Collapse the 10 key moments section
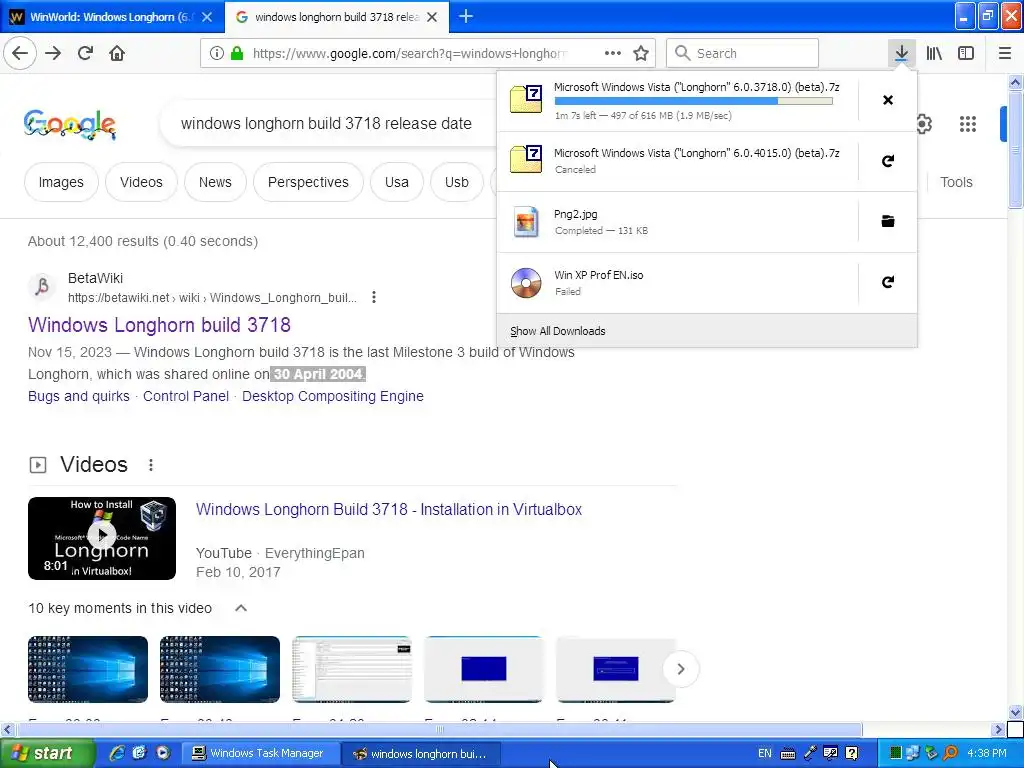The width and height of the screenshot is (1024, 768). pos(241,608)
